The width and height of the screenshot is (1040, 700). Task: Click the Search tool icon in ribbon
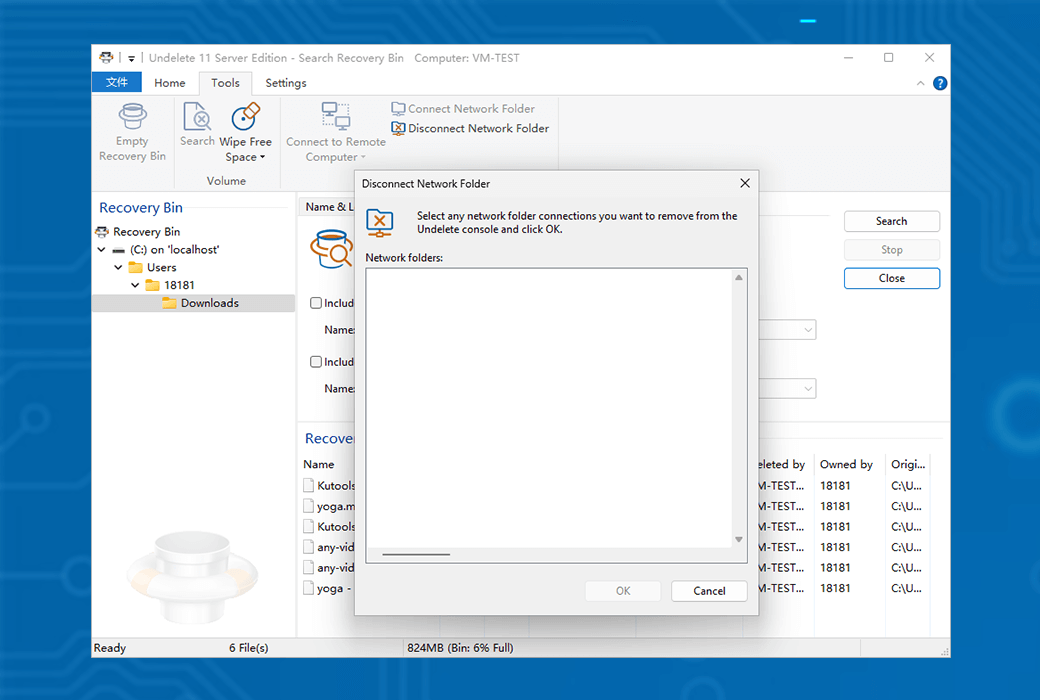197,116
